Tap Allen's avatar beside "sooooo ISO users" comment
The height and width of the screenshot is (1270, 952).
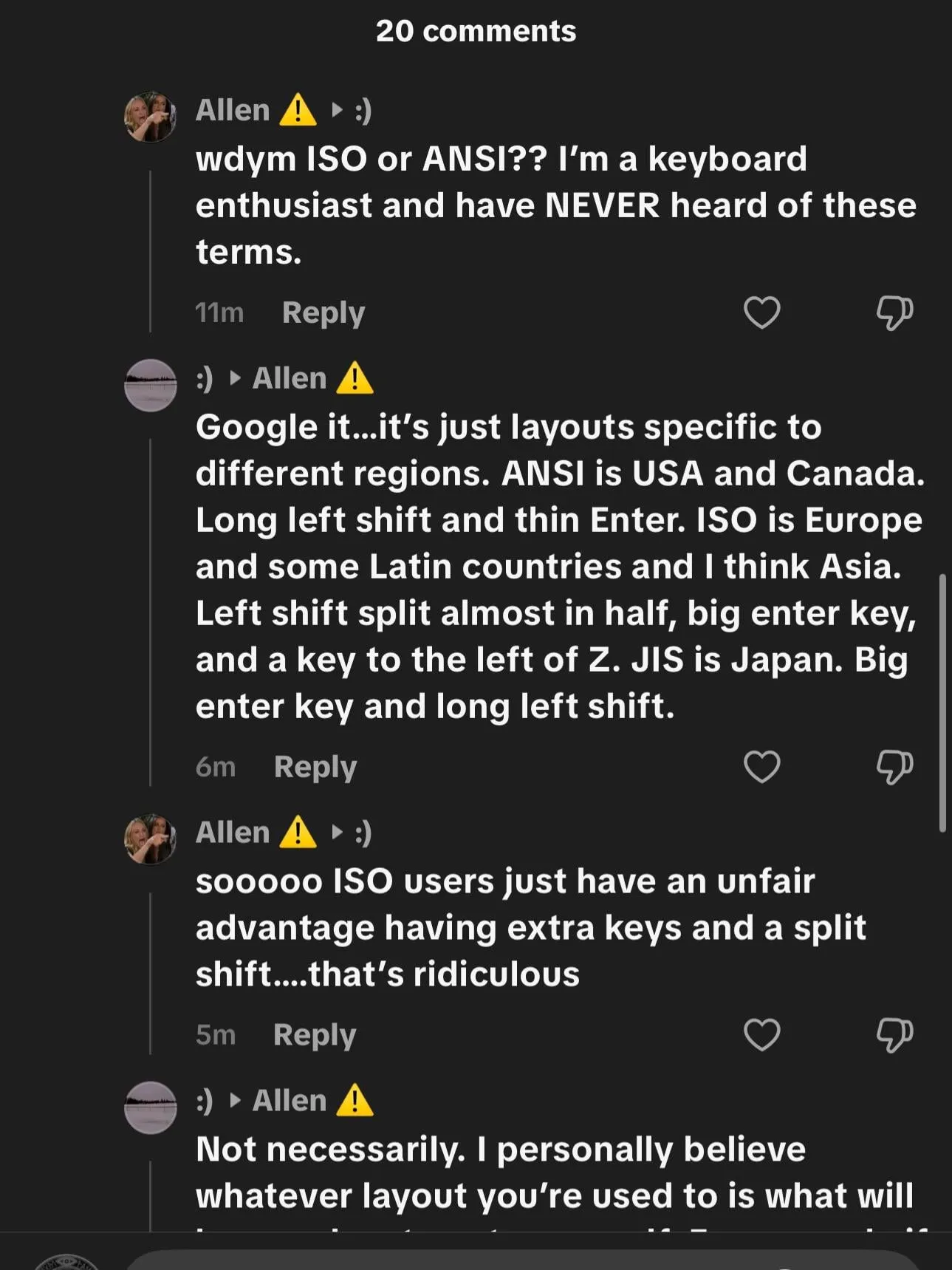pos(151,839)
